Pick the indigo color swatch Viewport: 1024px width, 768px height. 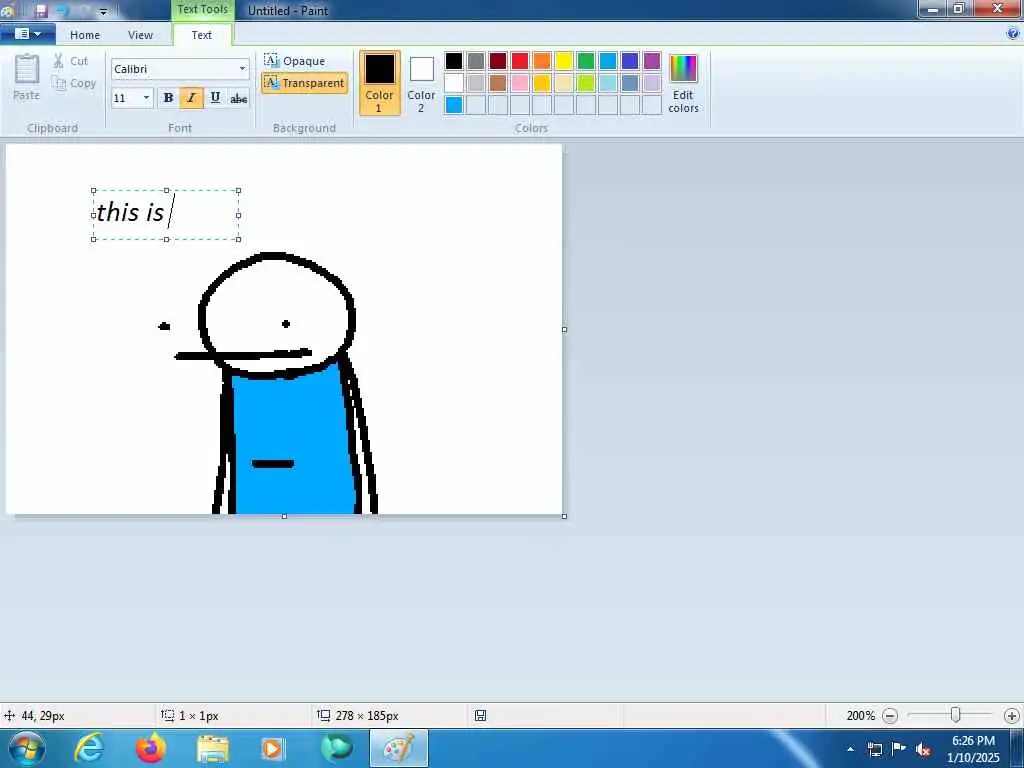click(630, 61)
